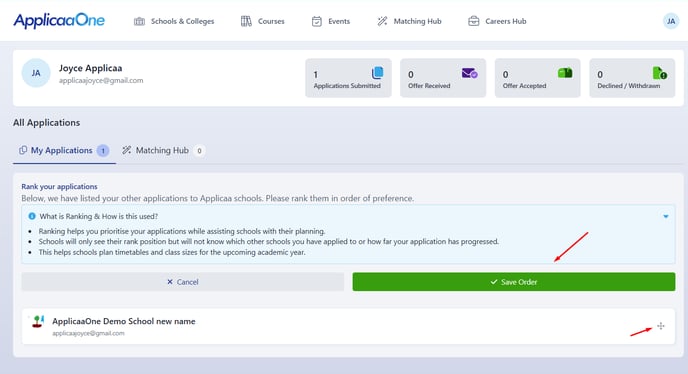Click the Offer Accepted green icon

pos(565,72)
